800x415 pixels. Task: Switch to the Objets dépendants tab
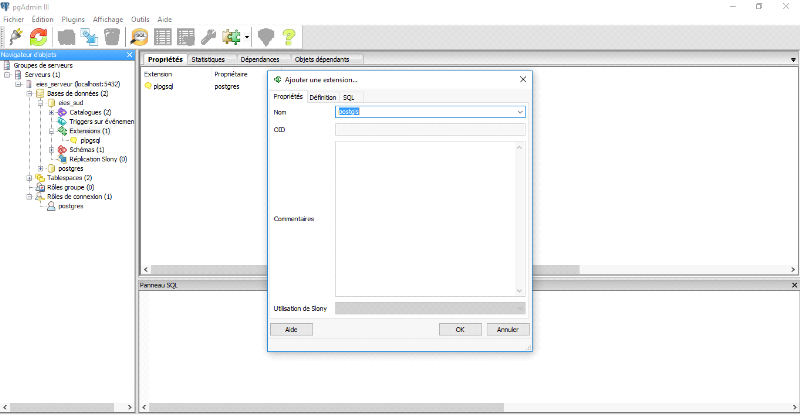[322, 59]
